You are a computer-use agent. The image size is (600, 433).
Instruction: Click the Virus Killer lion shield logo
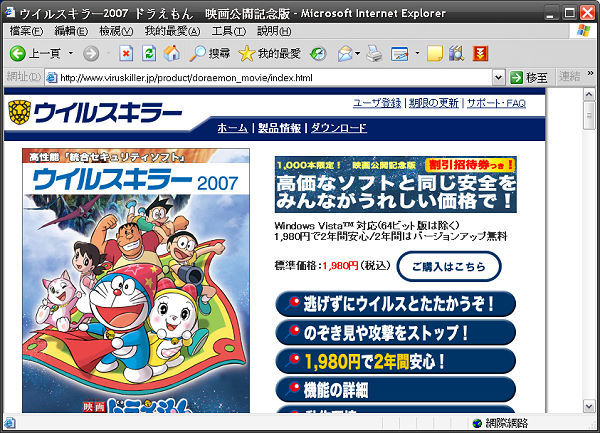click(x=19, y=112)
